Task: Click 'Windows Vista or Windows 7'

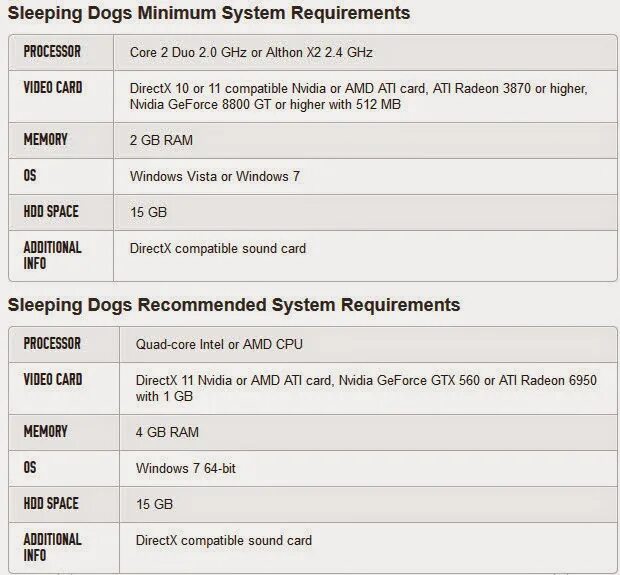Action: click(215, 176)
